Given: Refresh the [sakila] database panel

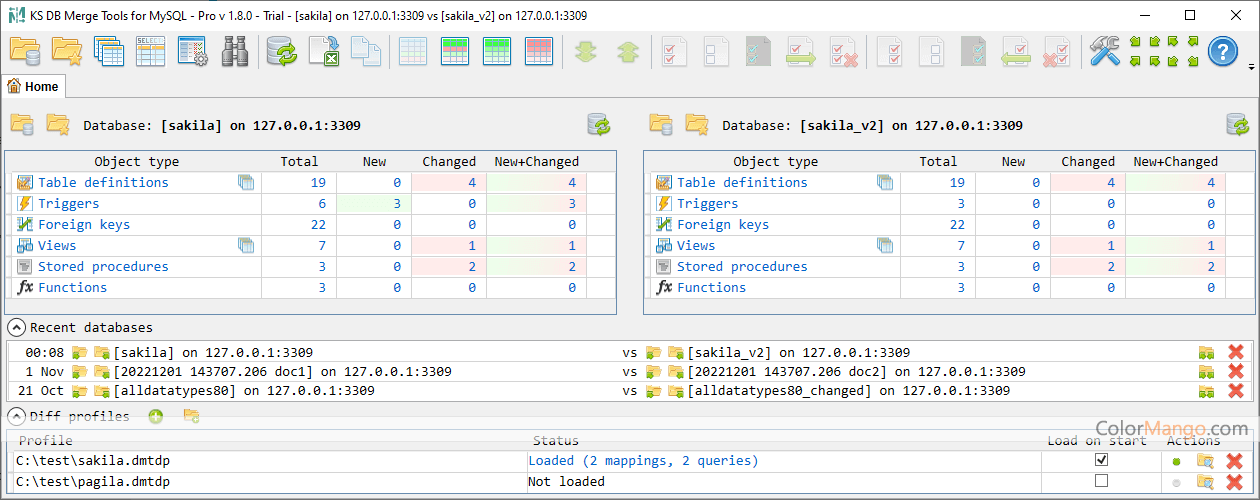Looking at the screenshot, I should (x=599, y=125).
